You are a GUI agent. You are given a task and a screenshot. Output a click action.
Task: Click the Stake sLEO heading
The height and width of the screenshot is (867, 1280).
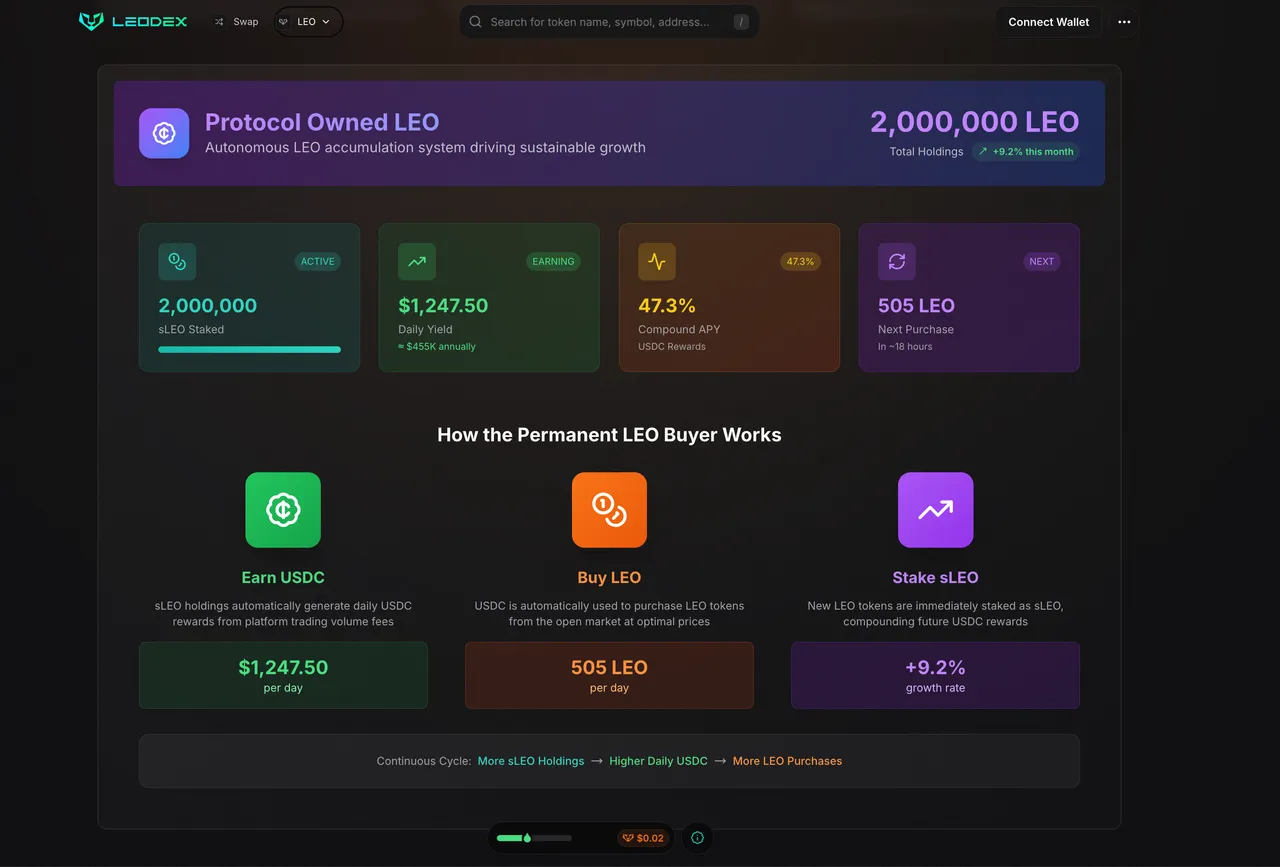pos(935,577)
